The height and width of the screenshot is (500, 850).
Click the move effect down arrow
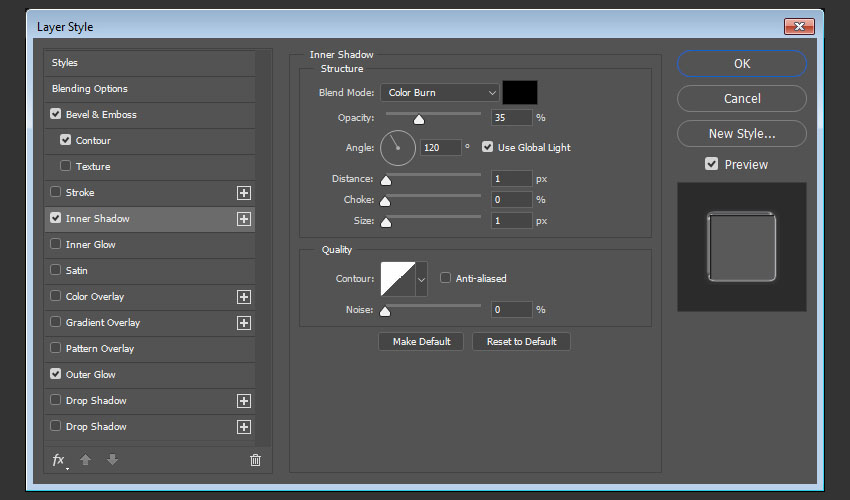coord(112,460)
